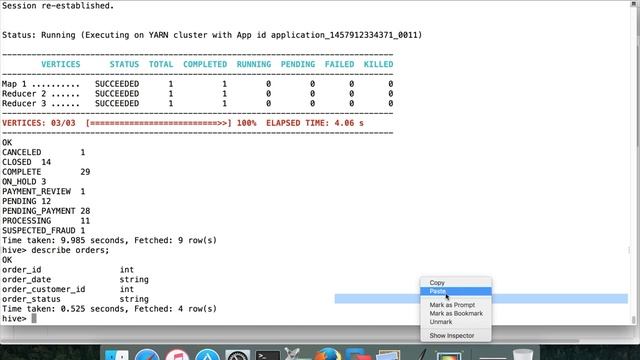Select Paste in the context menu

[x=456, y=291]
